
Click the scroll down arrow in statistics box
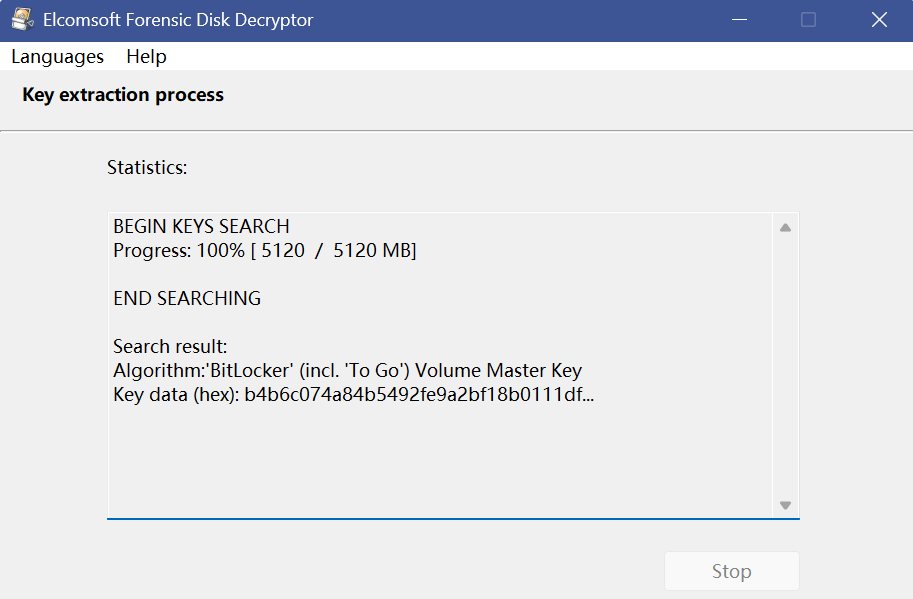pos(785,505)
